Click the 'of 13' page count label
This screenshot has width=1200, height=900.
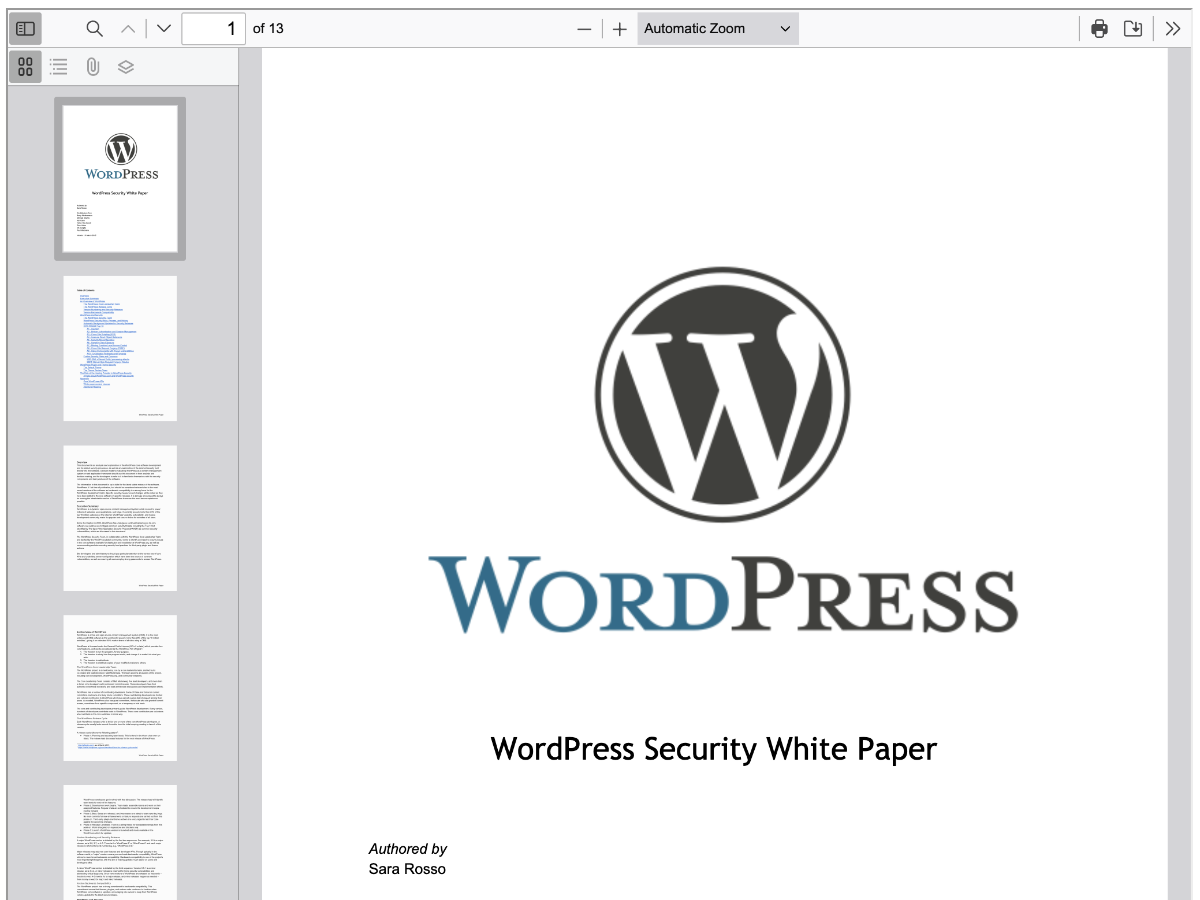(x=268, y=29)
